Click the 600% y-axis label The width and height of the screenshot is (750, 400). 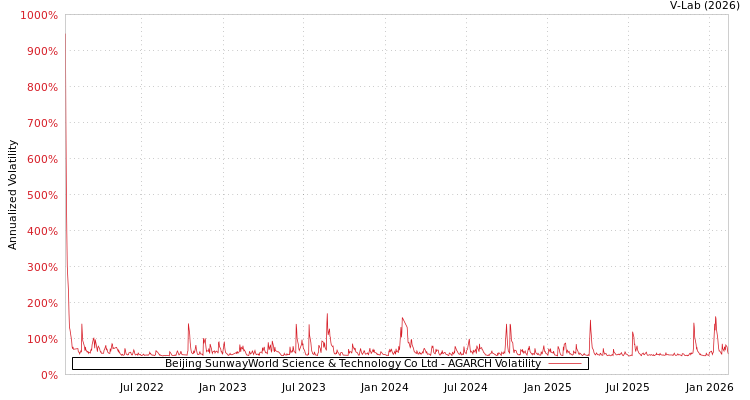pos(42,159)
